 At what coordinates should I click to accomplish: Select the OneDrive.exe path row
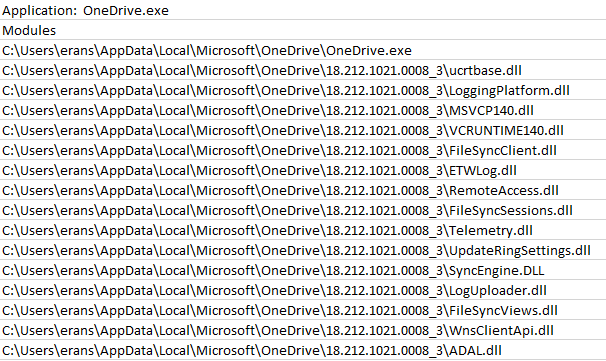pos(303,50)
